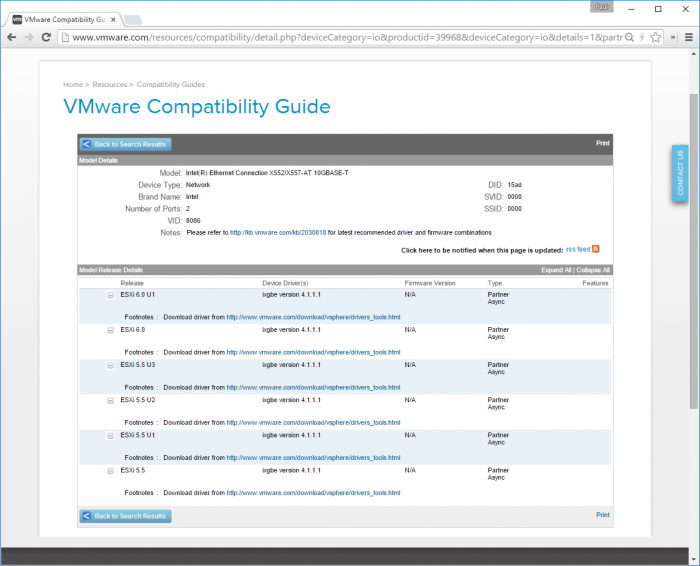This screenshot has height=566, width=700.
Task: Click the page document icon beside URL
Action: click(x=66, y=37)
